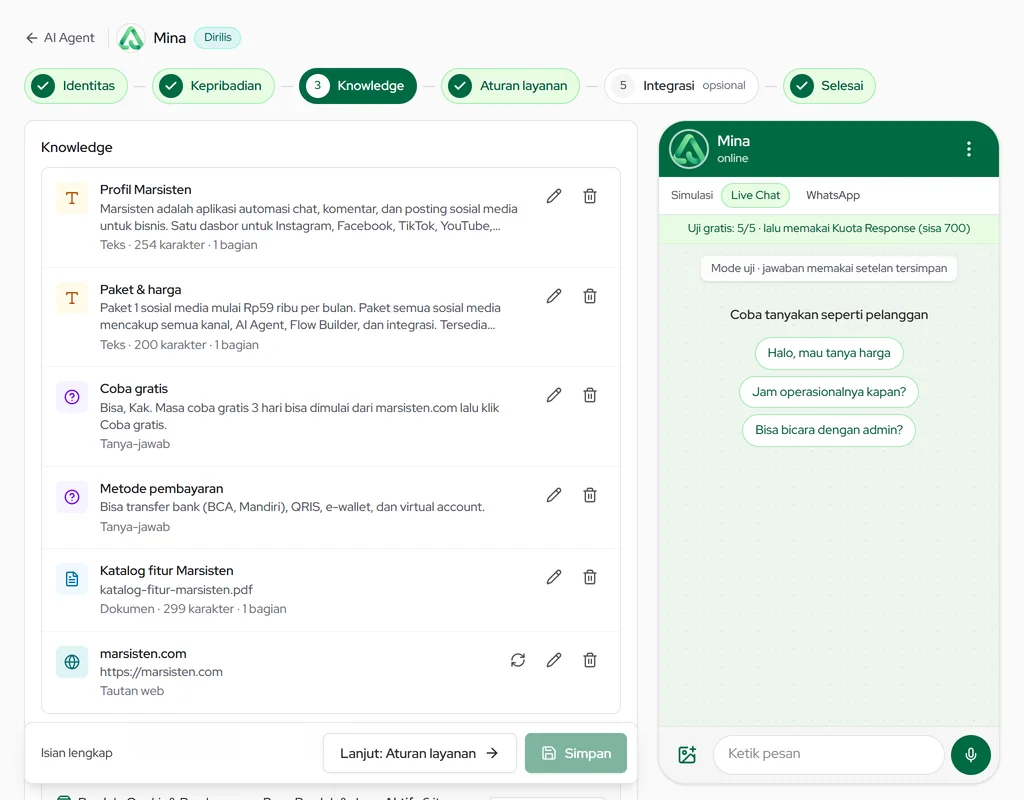Image resolution: width=1024 pixels, height=800 pixels.
Task: Edit the Profil Marsisten knowledge entry
Action: click(x=554, y=196)
